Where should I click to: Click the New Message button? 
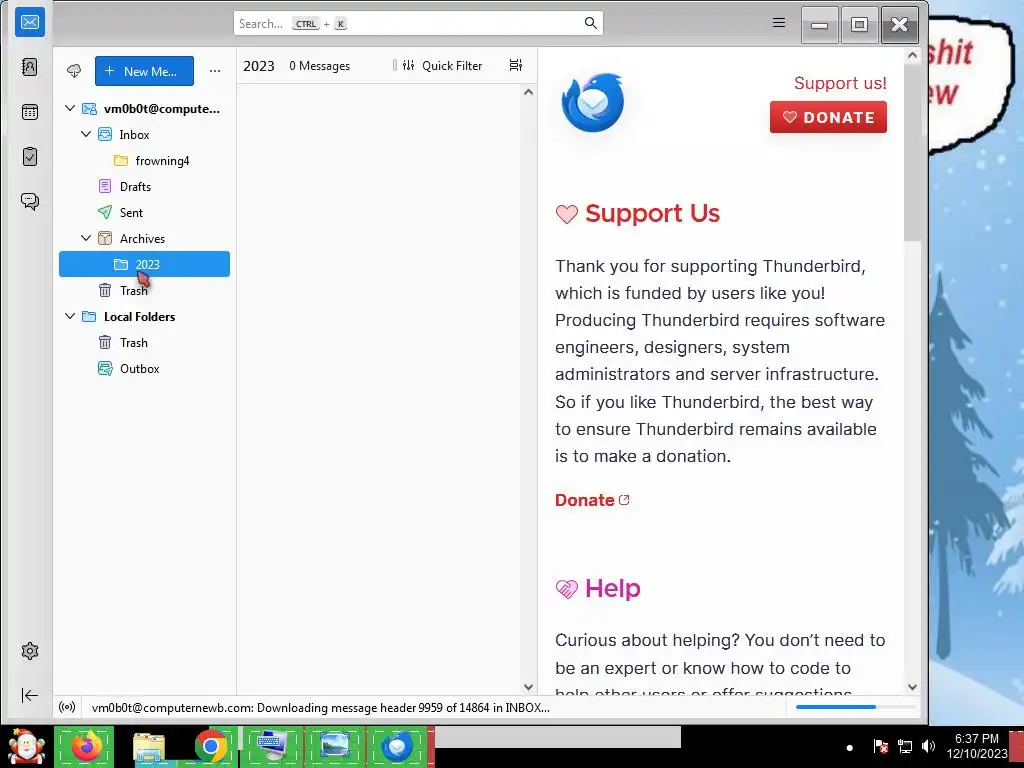click(144, 71)
